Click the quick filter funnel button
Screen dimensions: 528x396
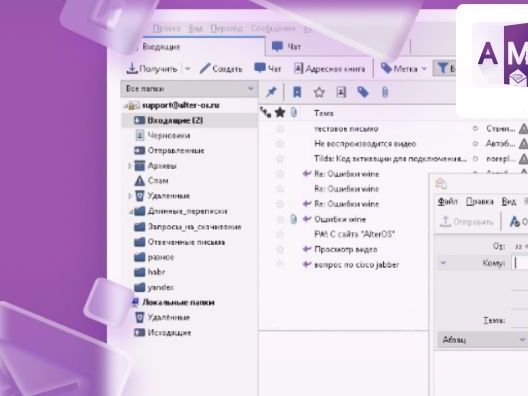(x=444, y=68)
